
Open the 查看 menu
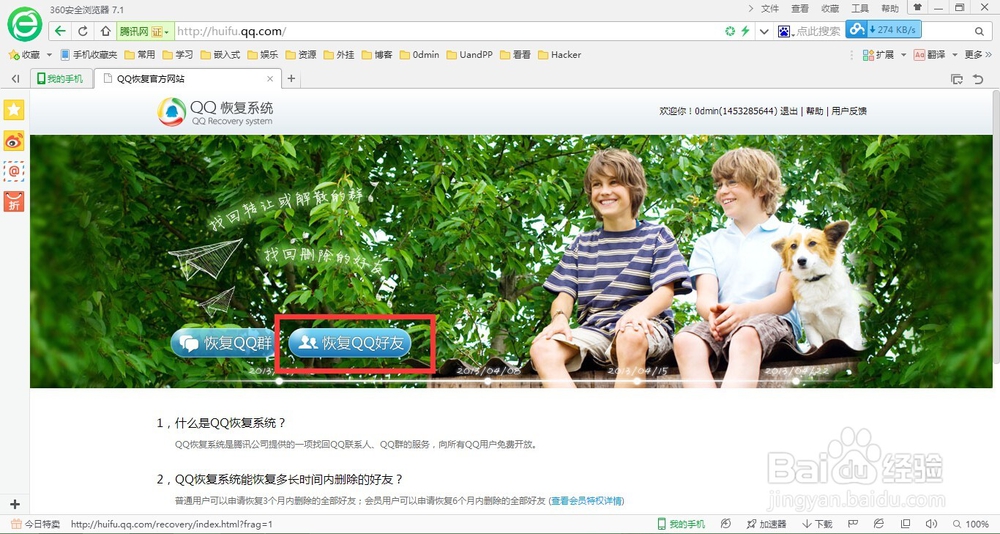pyautogui.click(x=800, y=8)
